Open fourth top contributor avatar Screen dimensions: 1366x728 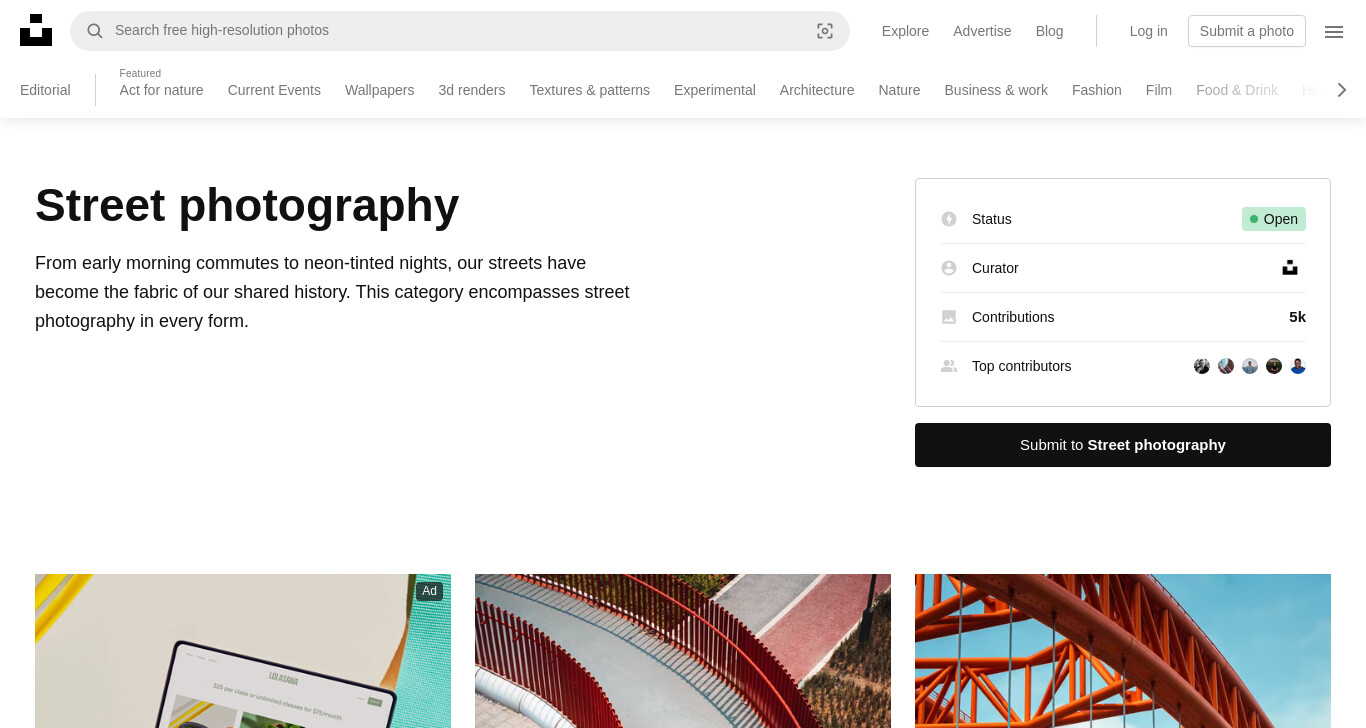[1274, 366]
